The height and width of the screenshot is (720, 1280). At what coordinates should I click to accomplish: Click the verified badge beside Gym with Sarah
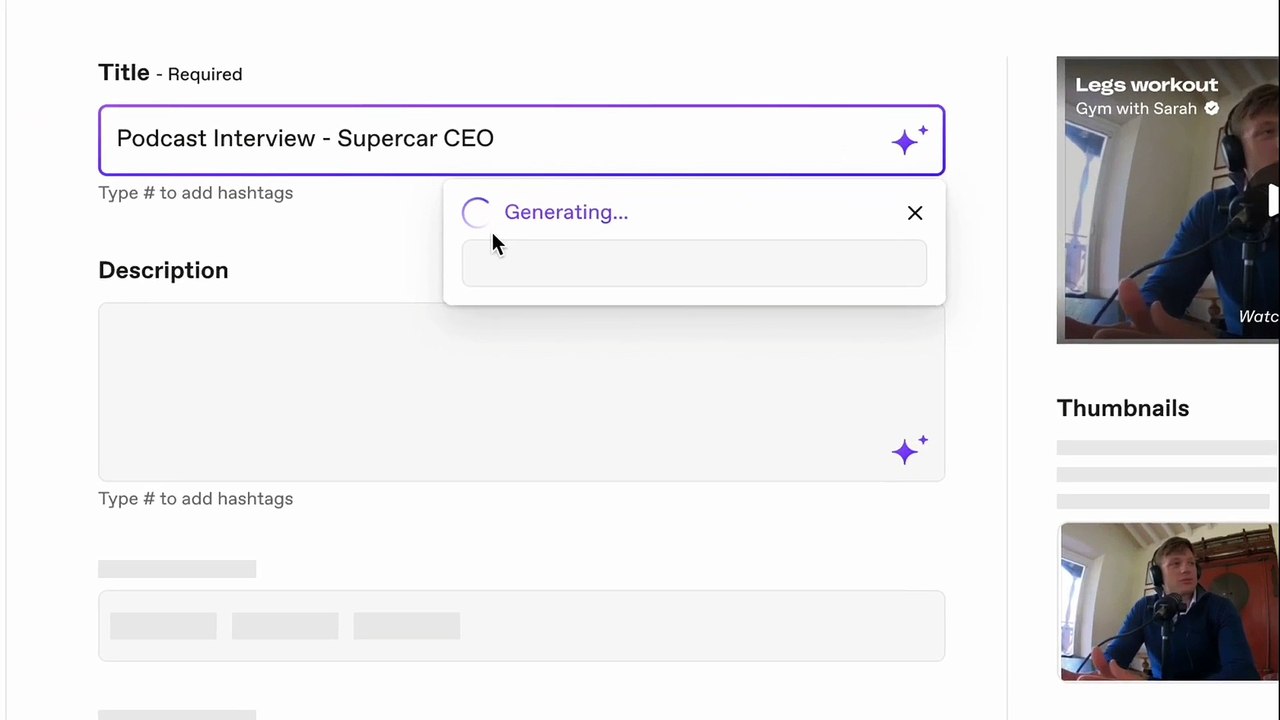pos(1212,108)
